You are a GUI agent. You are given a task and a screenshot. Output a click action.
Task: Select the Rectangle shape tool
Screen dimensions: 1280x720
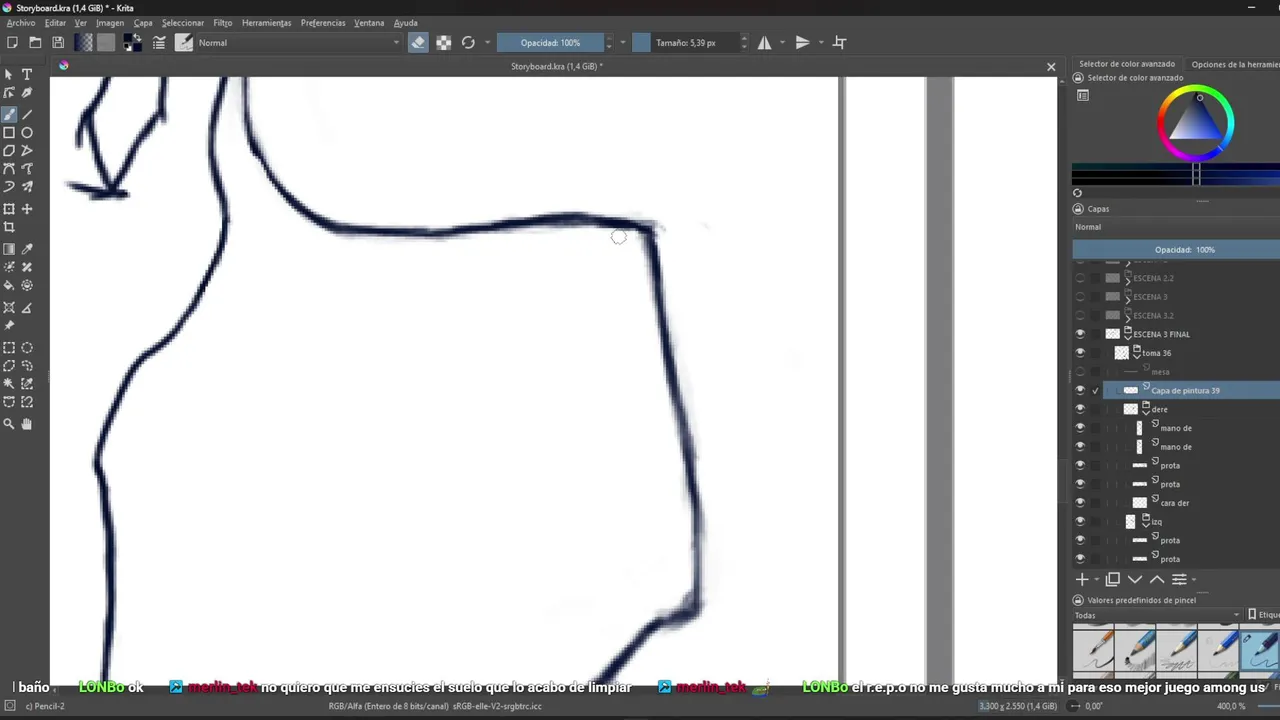tap(9, 132)
